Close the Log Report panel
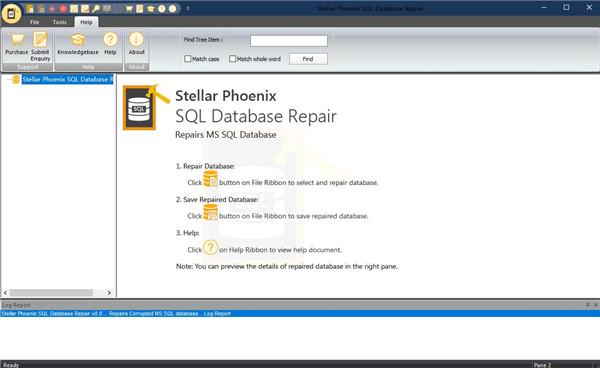Viewport: 600px width, 368px height. coord(595,305)
